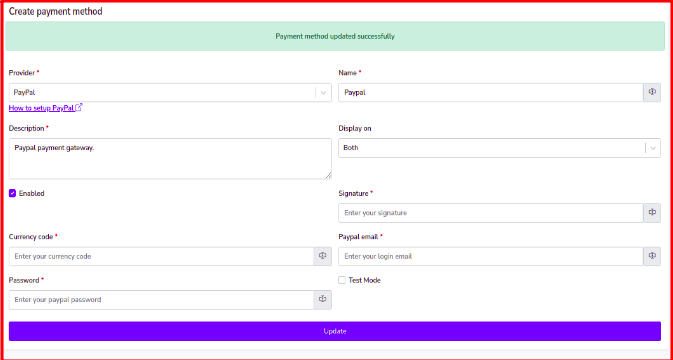The image size is (673, 360).
Task: Click the icon button beside the Password field
Action: click(x=323, y=299)
